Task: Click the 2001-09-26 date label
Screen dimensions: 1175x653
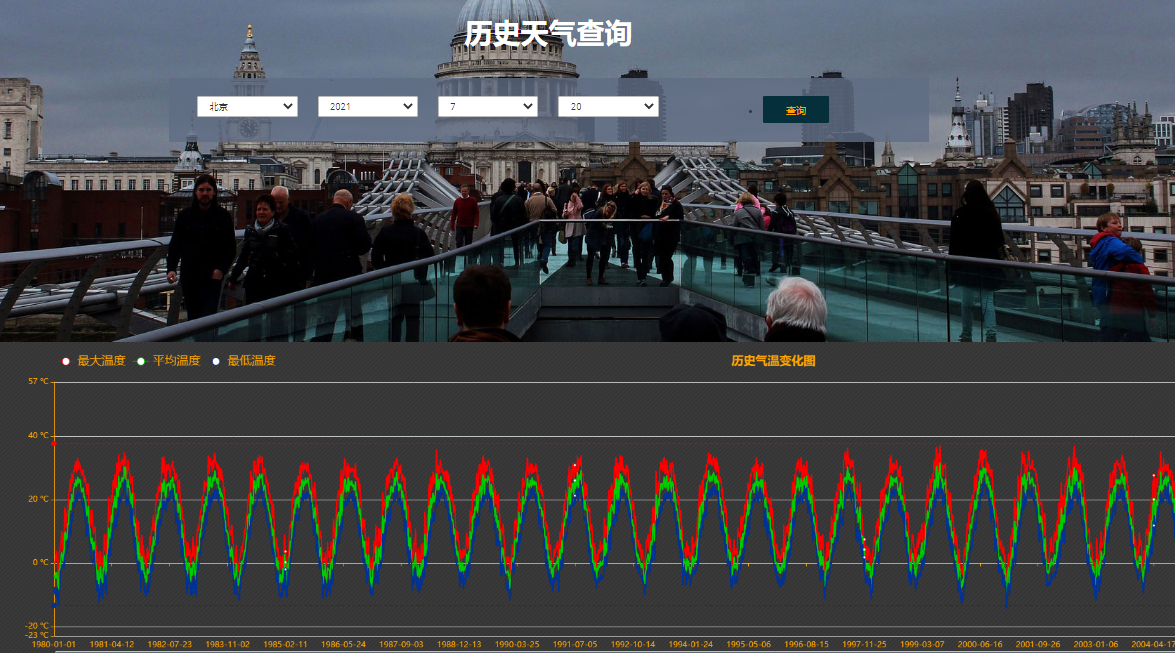Action: pos(1038,644)
